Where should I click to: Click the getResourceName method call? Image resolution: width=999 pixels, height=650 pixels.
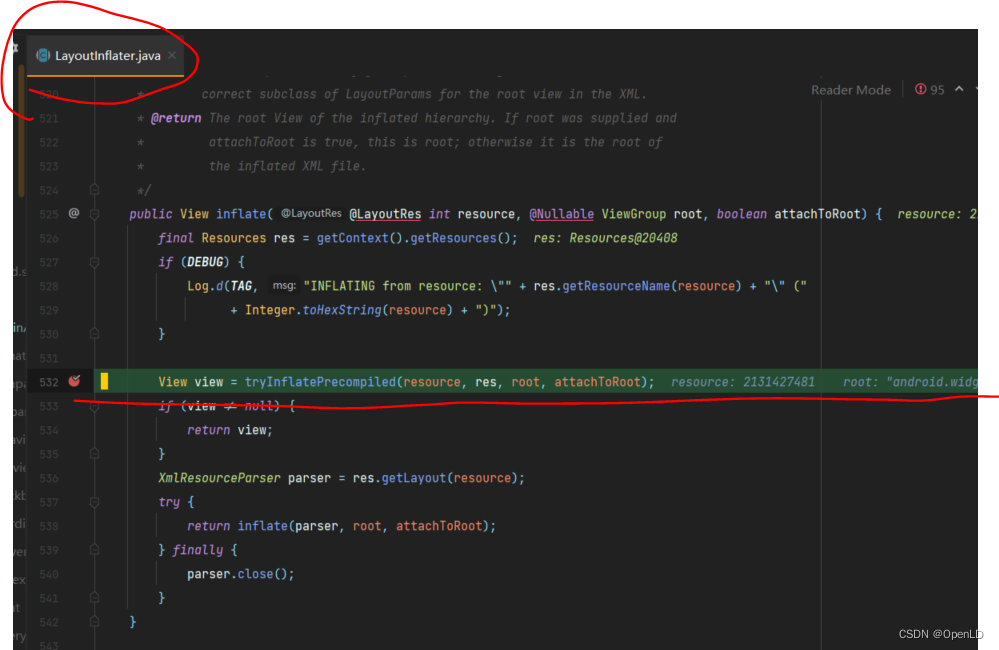click(x=616, y=286)
